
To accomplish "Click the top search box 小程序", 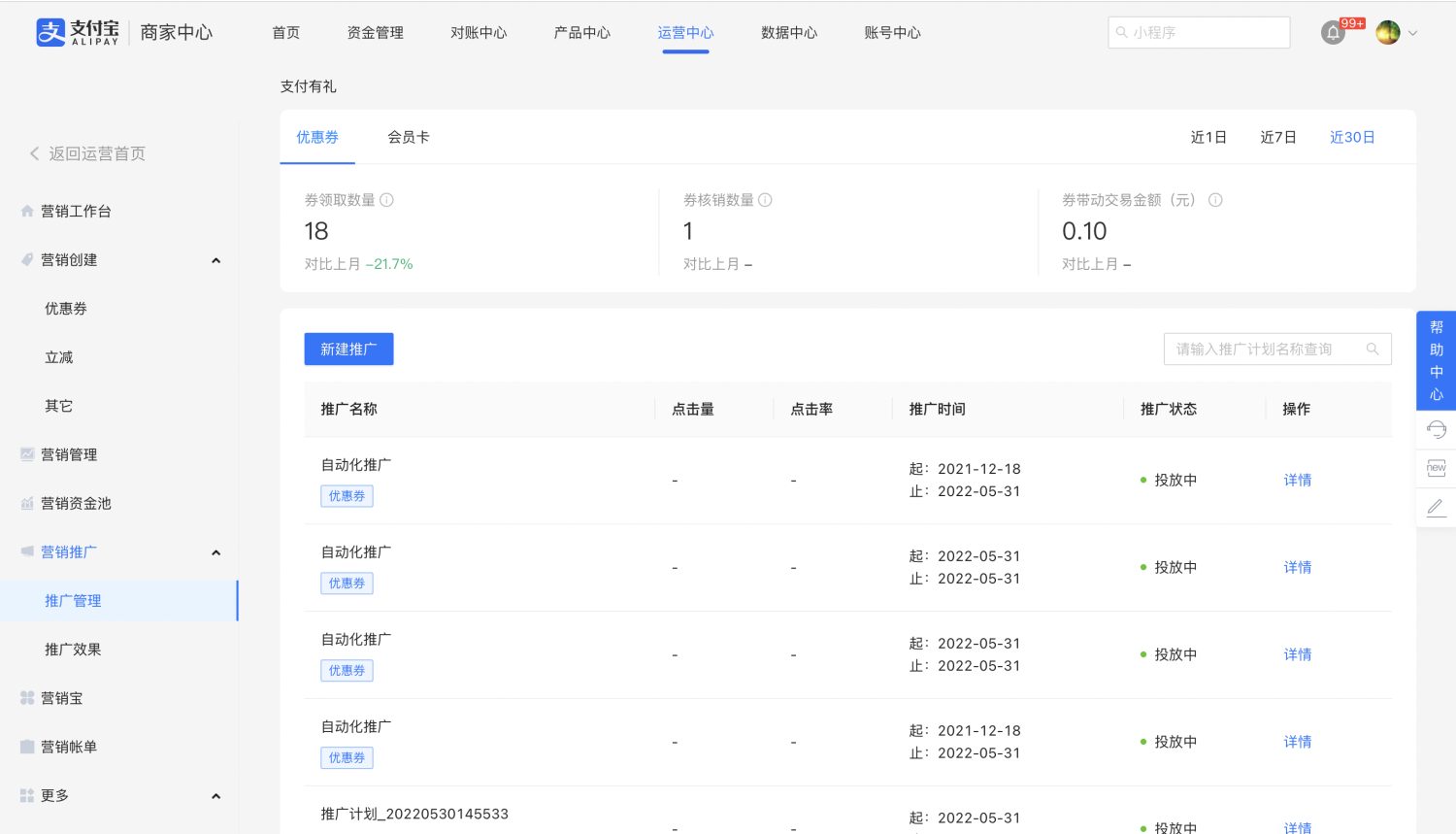I will point(1199,32).
